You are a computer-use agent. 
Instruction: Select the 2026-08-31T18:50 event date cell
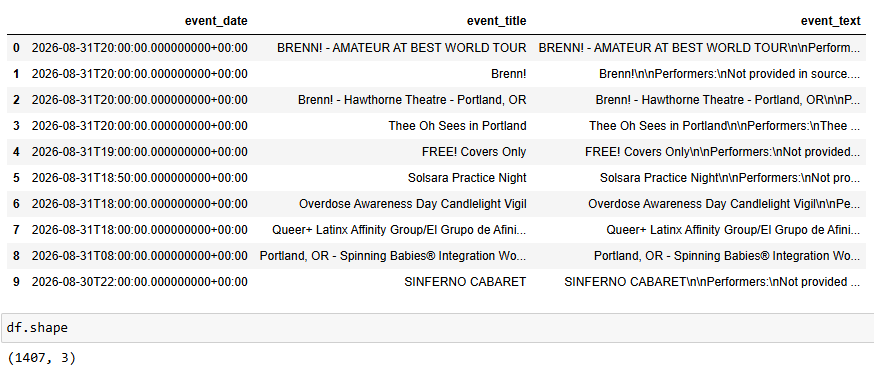139,178
